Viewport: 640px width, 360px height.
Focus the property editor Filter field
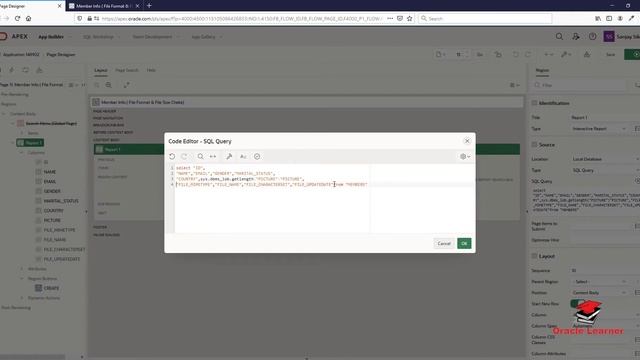click(580, 85)
